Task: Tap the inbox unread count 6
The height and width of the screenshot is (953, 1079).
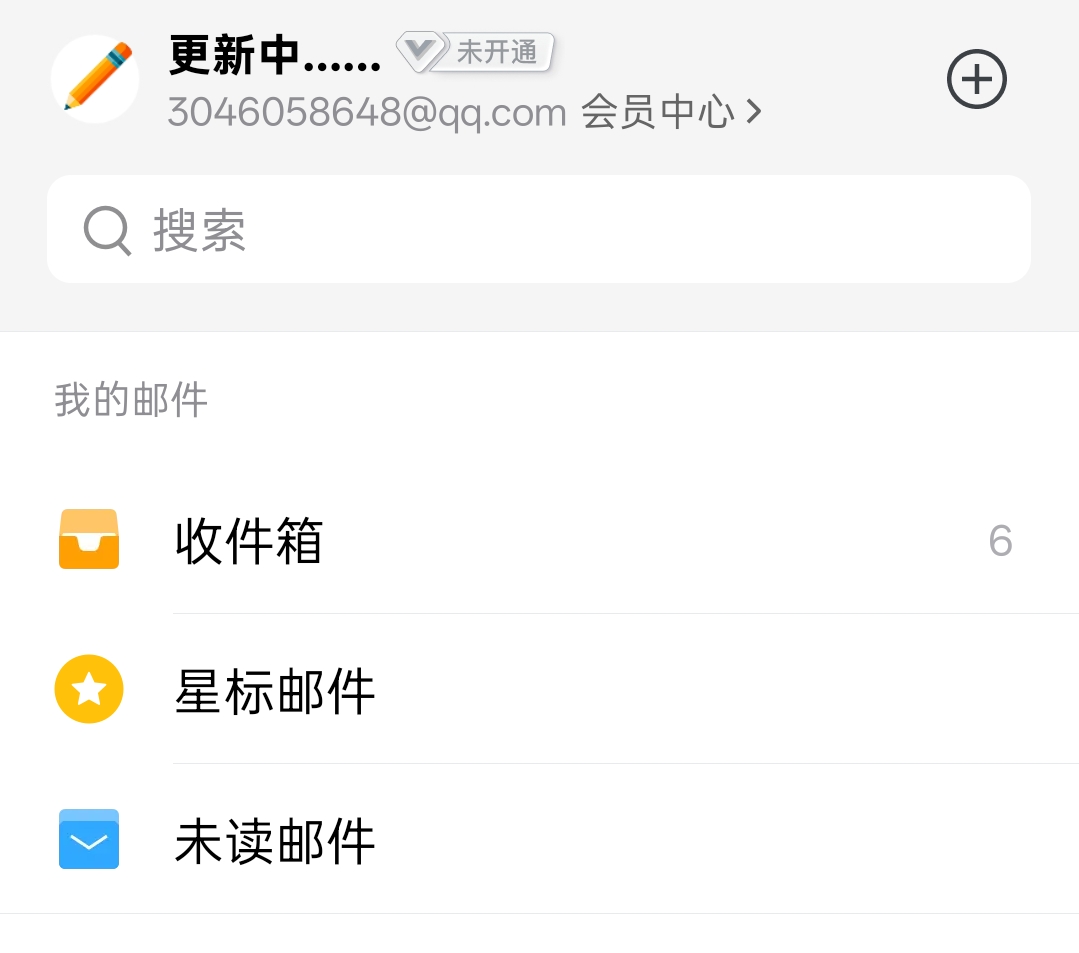Action: [x=1000, y=541]
